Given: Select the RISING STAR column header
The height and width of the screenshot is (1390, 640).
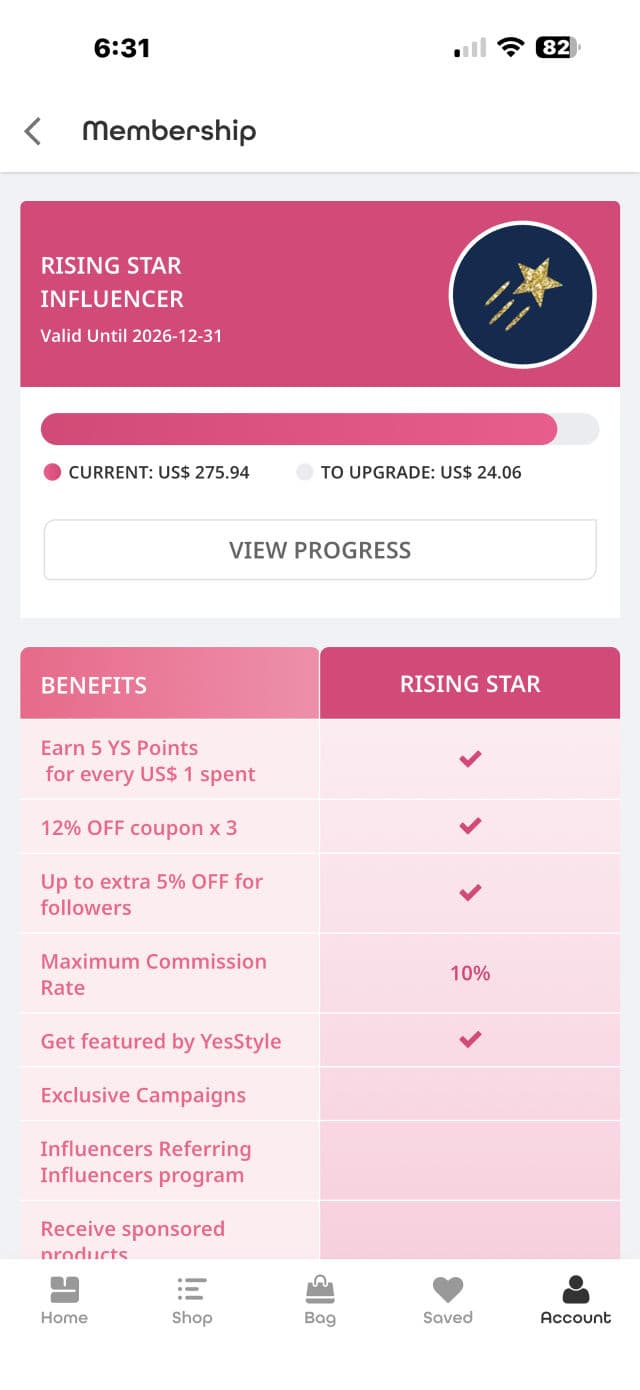Looking at the screenshot, I should (x=470, y=684).
